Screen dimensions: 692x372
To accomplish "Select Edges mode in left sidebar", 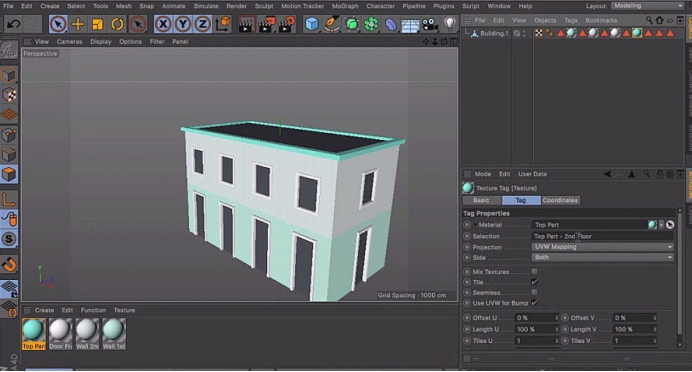I will 9,154.
